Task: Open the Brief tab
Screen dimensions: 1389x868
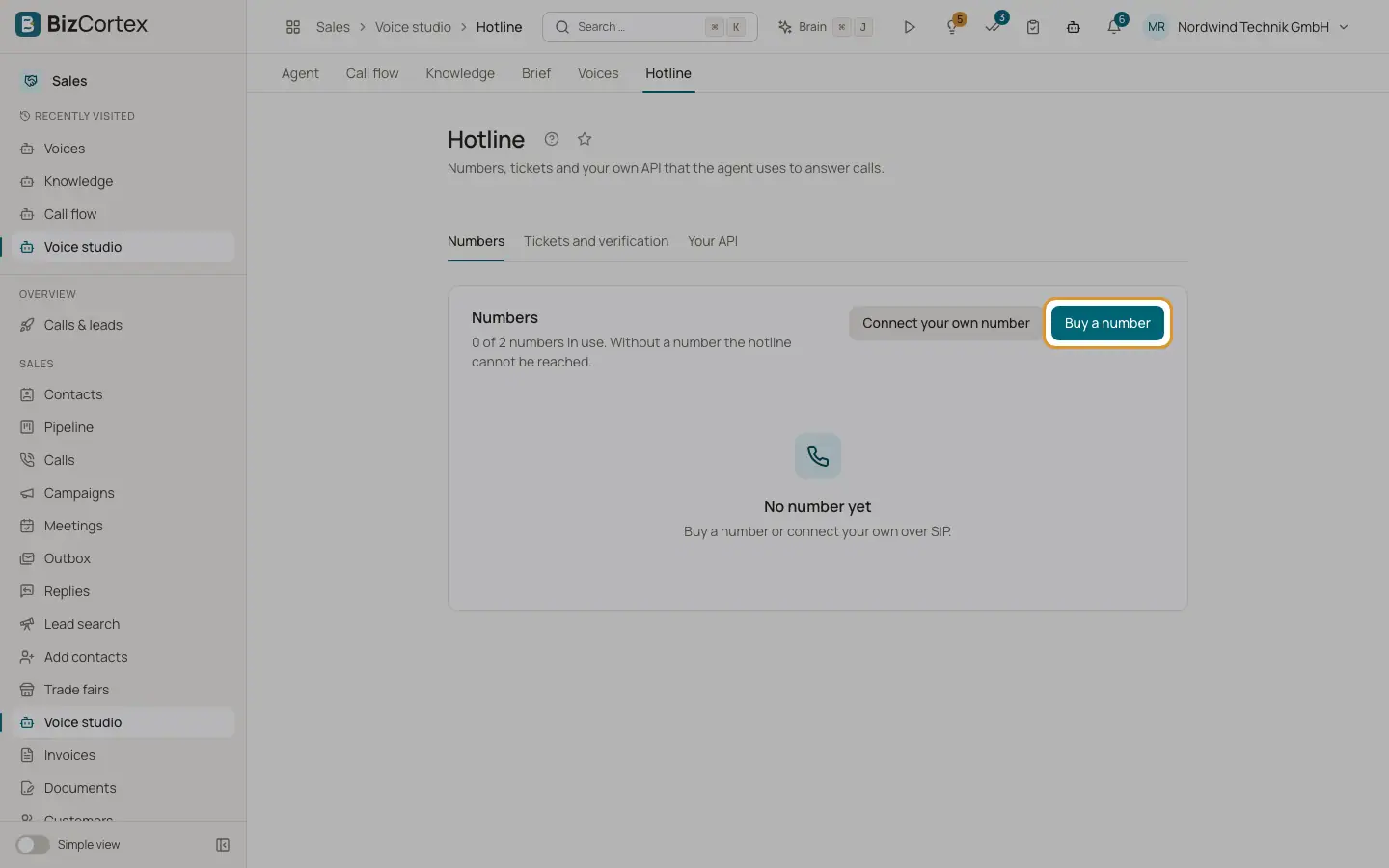Action: coord(536,73)
